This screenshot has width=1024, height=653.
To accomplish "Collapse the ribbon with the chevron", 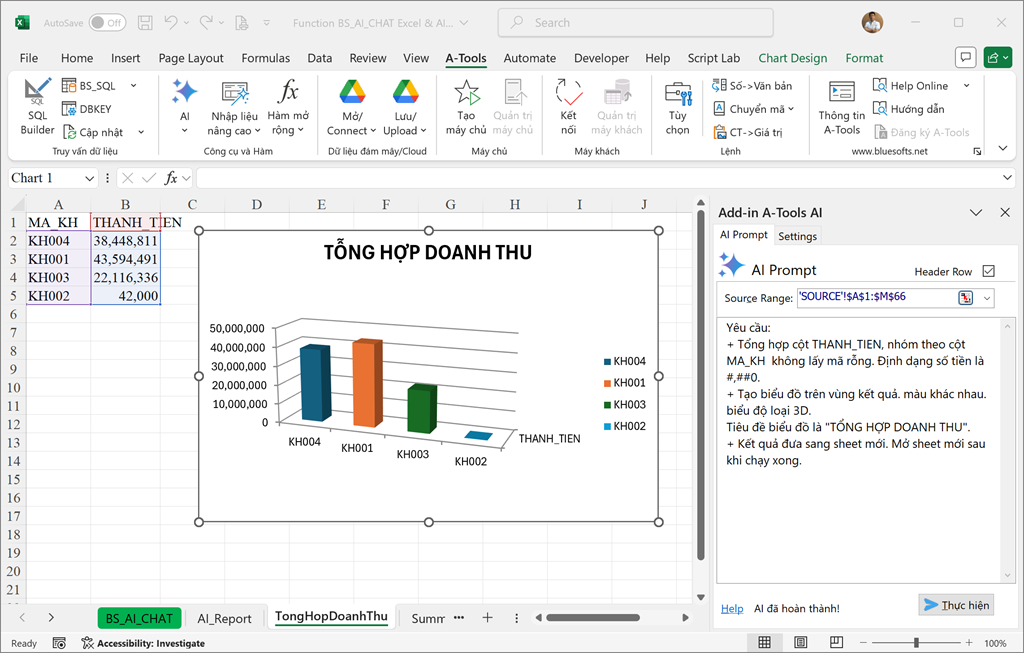I will [1003, 149].
